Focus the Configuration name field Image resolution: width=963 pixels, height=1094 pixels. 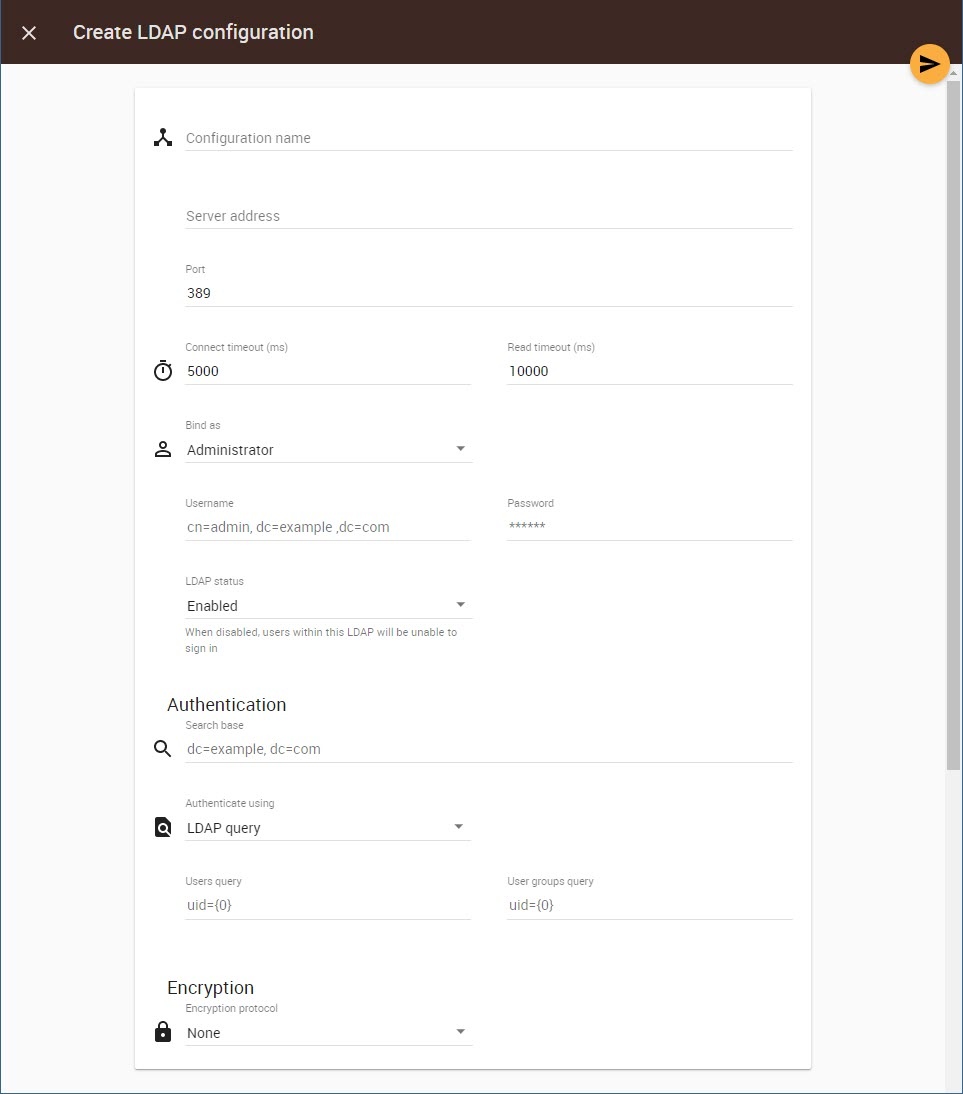click(x=488, y=138)
